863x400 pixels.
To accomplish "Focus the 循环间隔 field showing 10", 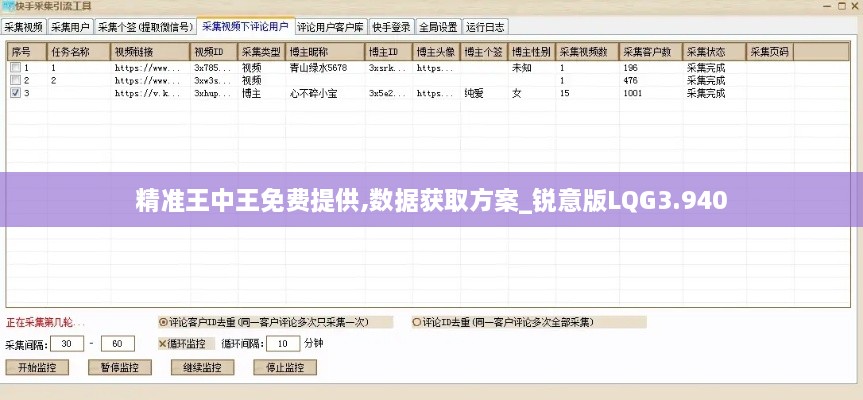I will click(x=283, y=344).
